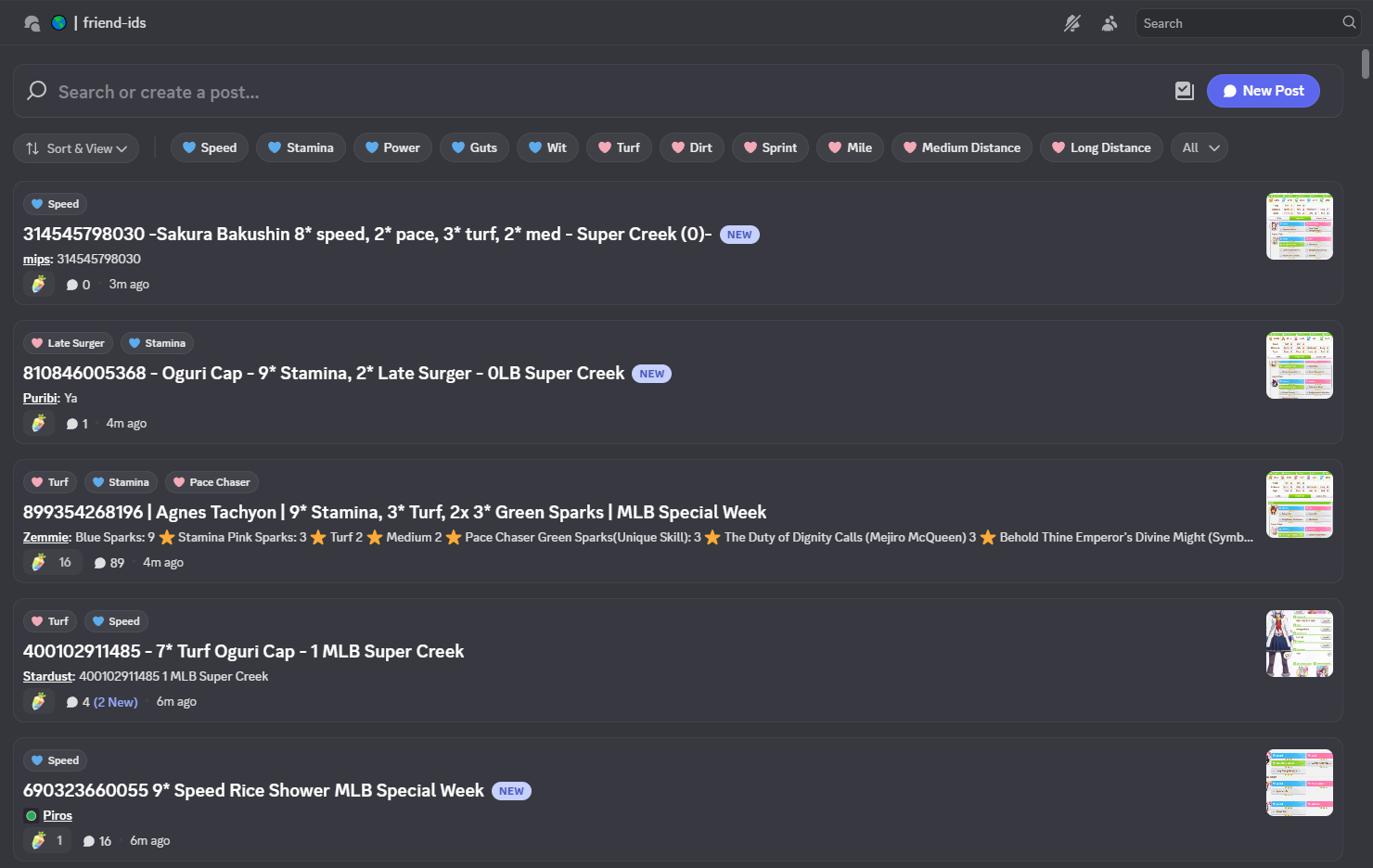The image size is (1373, 868).
Task: Open Sakura Bakushin post thumbnail image
Action: [1300, 226]
